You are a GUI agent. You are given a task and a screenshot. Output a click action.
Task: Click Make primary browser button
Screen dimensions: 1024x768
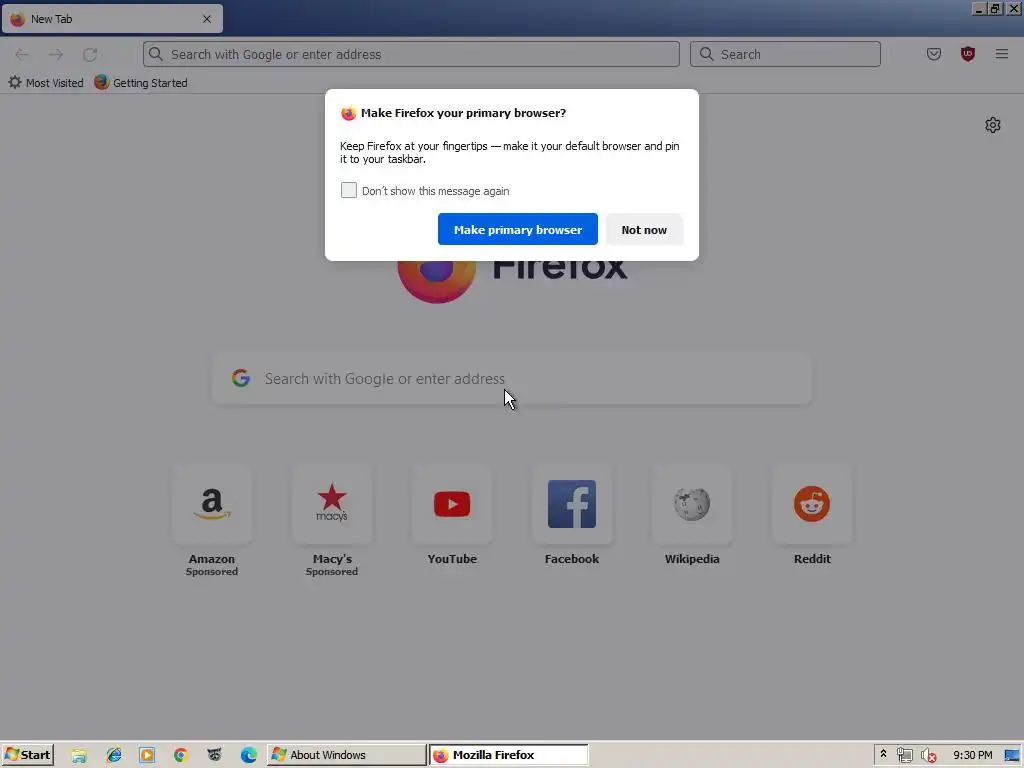pos(517,229)
